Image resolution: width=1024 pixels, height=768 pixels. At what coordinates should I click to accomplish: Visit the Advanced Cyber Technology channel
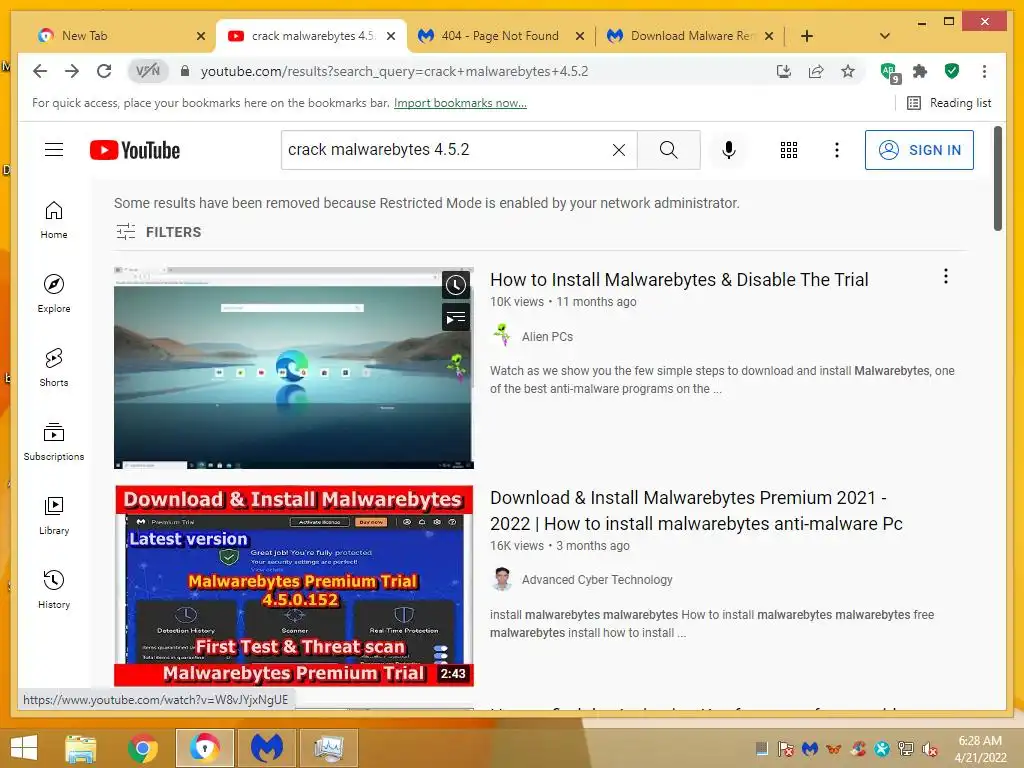pyautogui.click(x=597, y=580)
